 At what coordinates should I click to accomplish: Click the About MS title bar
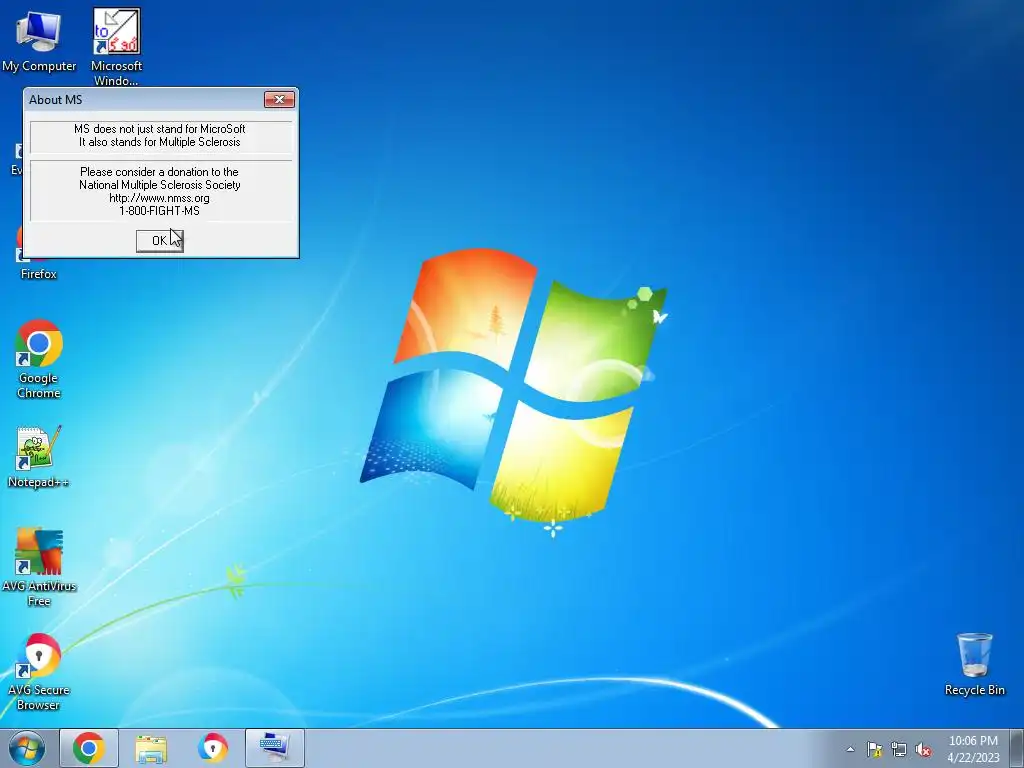[x=144, y=99]
